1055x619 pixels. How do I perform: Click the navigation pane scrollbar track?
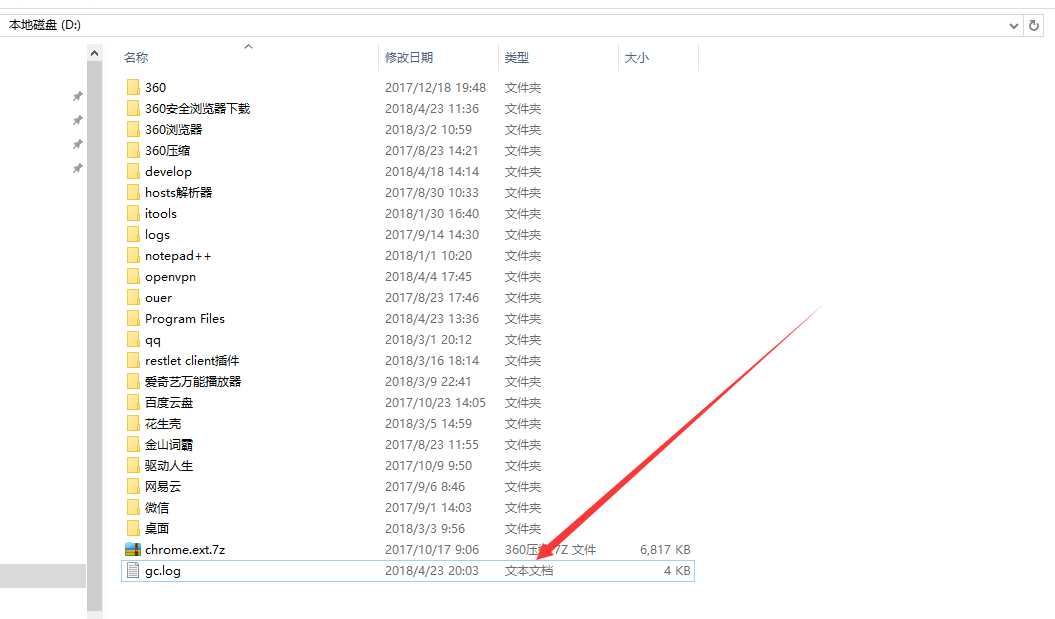[x=94, y=336]
